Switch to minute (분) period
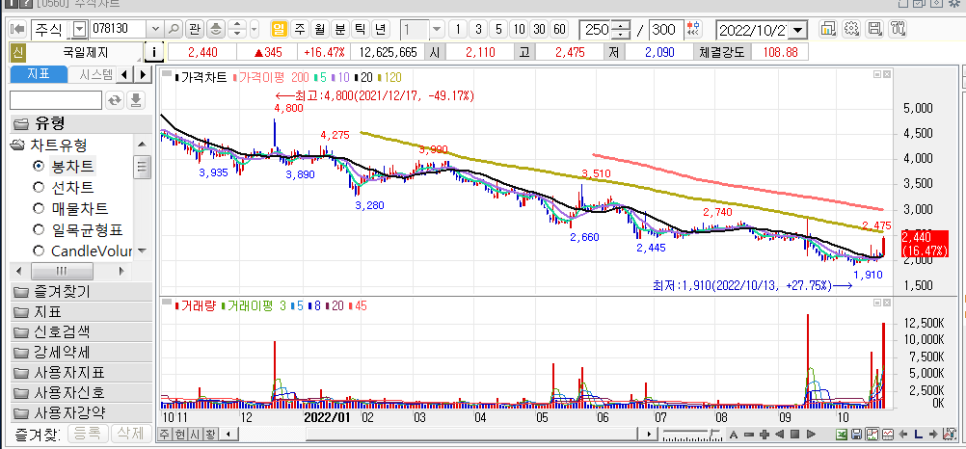 click(x=340, y=29)
